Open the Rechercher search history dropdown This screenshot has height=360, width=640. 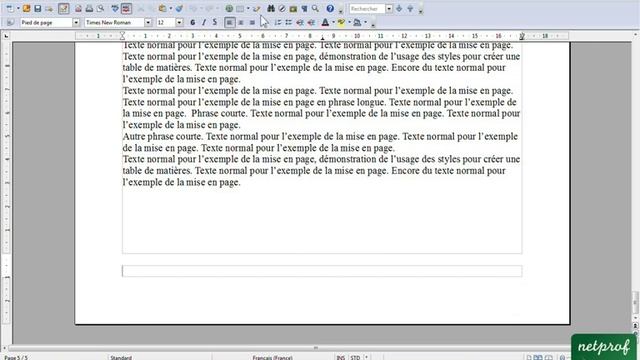pyautogui.click(x=389, y=9)
